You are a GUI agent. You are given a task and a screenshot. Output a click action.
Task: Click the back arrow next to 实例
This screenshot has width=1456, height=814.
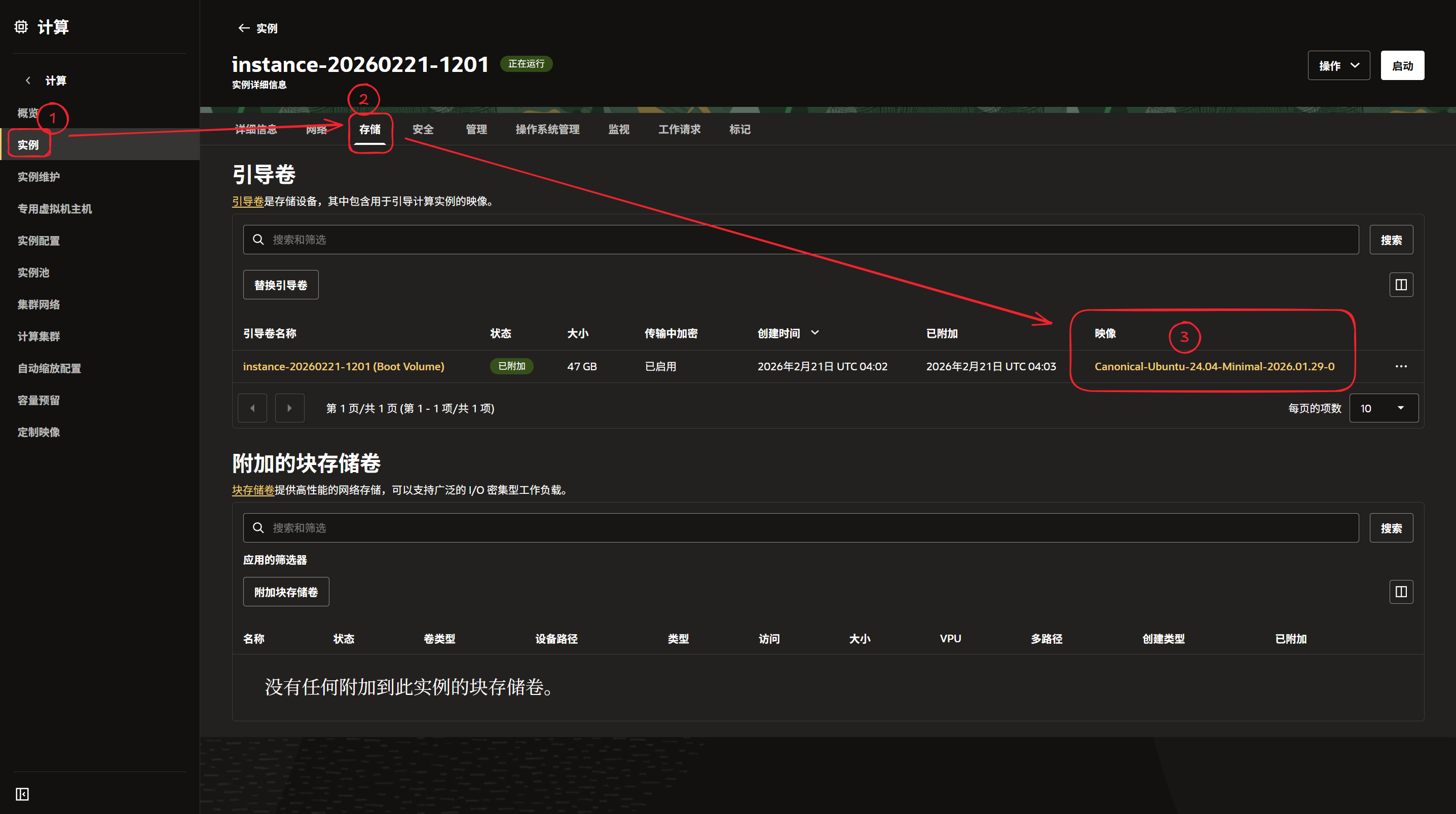244,28
